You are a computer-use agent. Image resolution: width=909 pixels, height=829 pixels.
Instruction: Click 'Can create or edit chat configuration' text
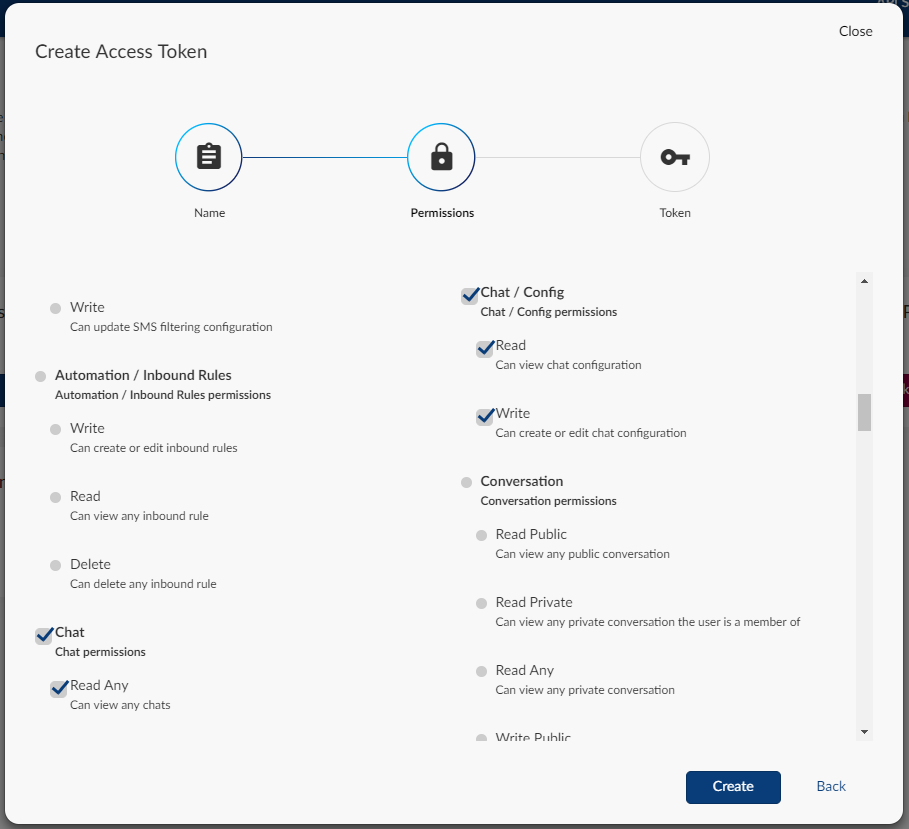pos(591,433)
